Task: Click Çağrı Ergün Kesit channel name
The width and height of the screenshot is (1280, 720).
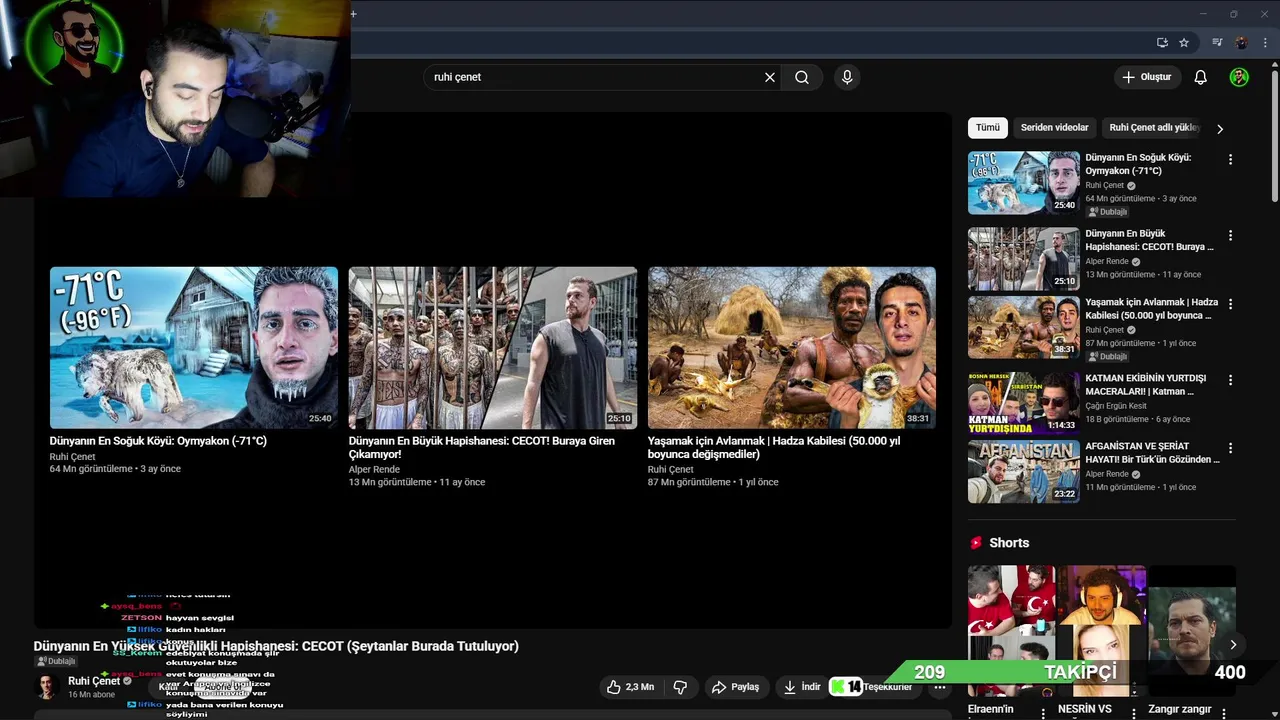Action: coord(1116,406)
